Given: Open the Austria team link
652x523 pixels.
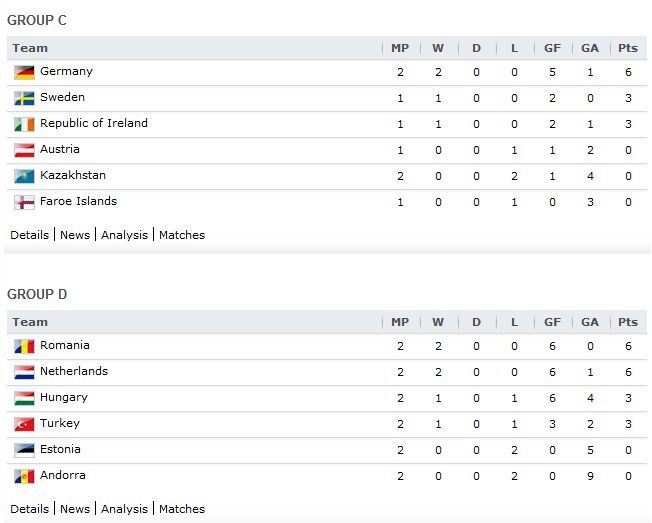Looking at the screenshot, I should pyautogui.click(x=60, y=149).
